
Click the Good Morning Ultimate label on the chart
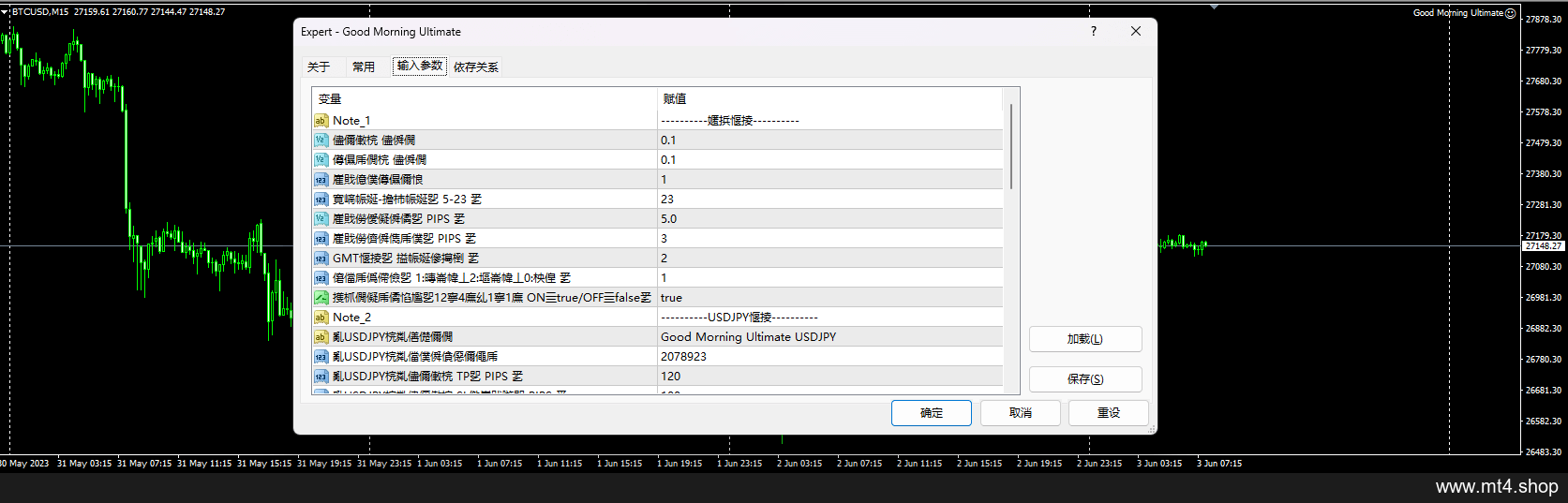click(1457, 13)
